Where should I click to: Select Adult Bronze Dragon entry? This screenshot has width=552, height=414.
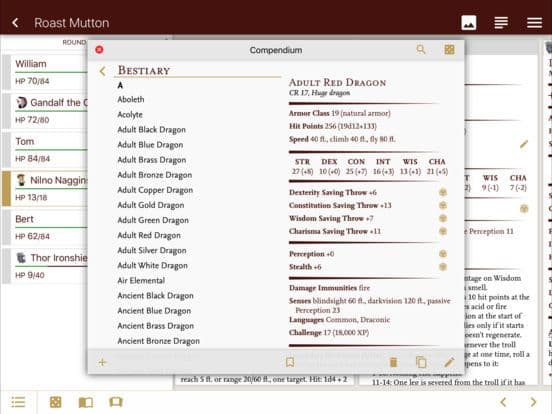155,175
